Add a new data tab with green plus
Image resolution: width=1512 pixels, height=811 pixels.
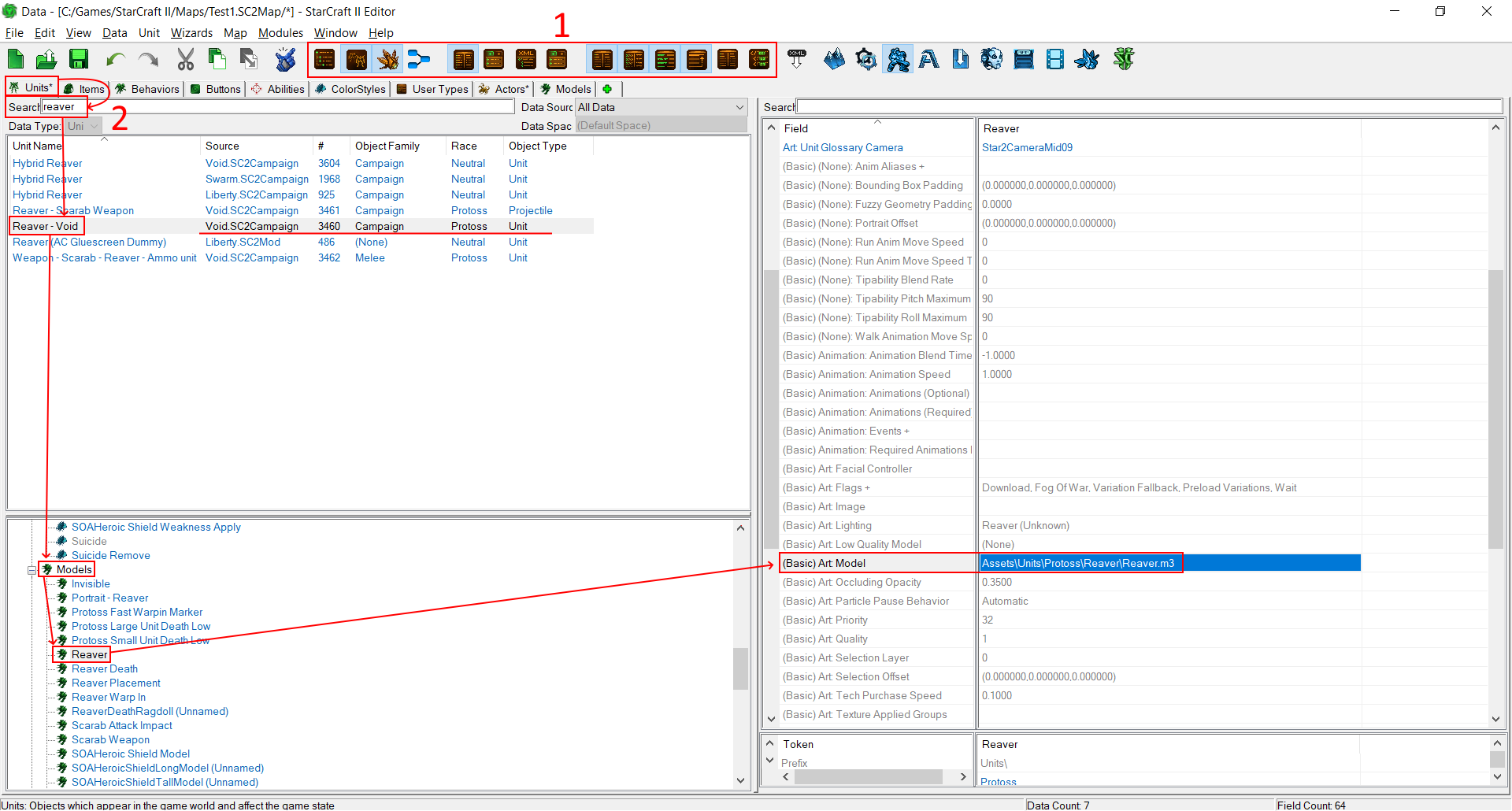point(607,89)
